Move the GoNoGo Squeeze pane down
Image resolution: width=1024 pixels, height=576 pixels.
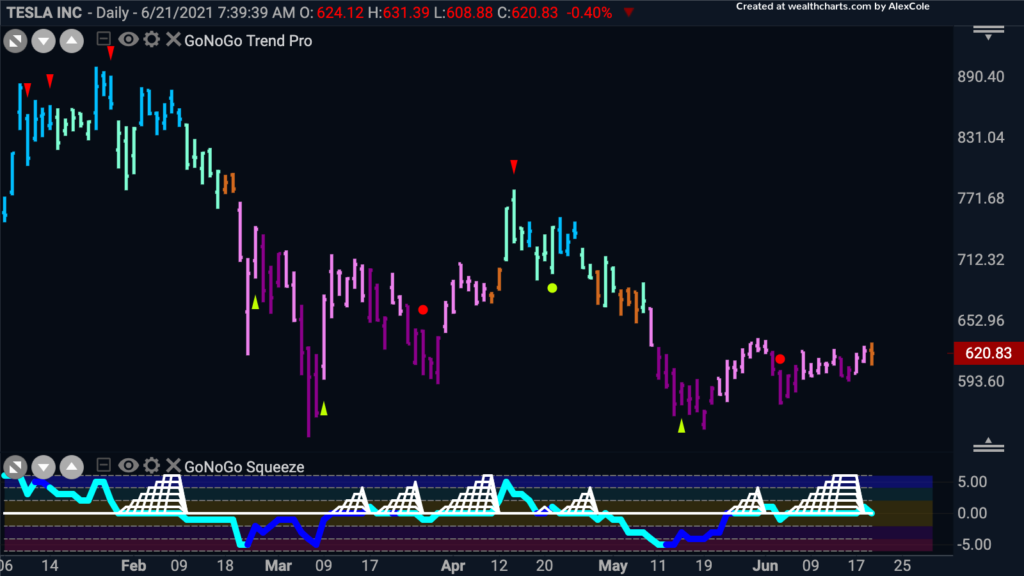[43, 467]
